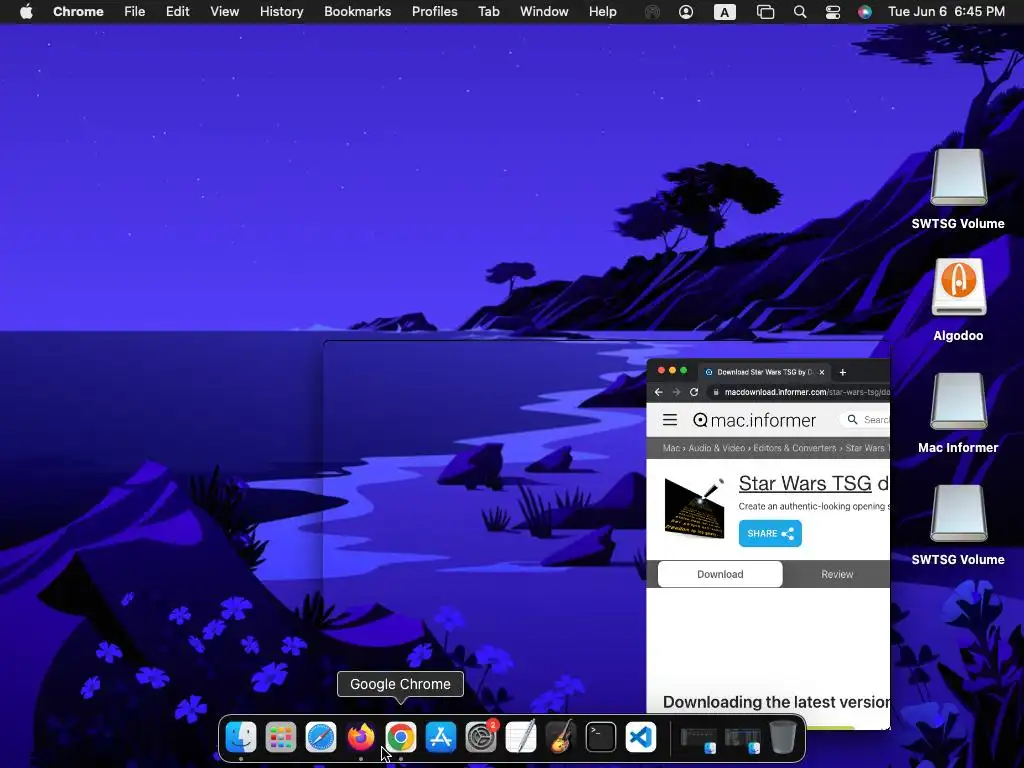Screen dimensions: 1024x768
Task: Open the keyboard input source menu
Action: pos(724,12)
